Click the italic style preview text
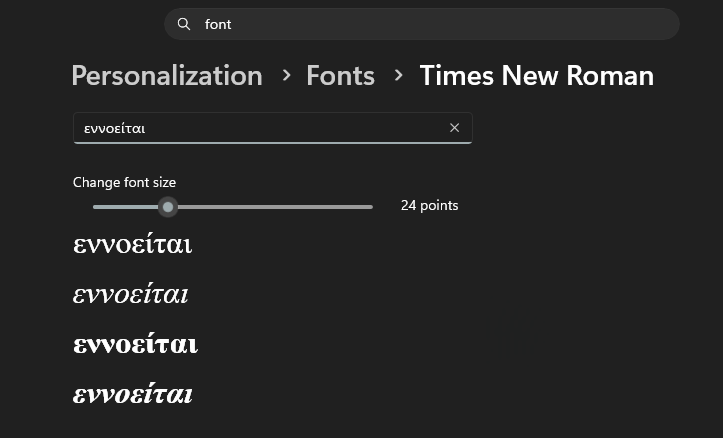The width and height of the screenshot is (723, 439). pos(130,294)
